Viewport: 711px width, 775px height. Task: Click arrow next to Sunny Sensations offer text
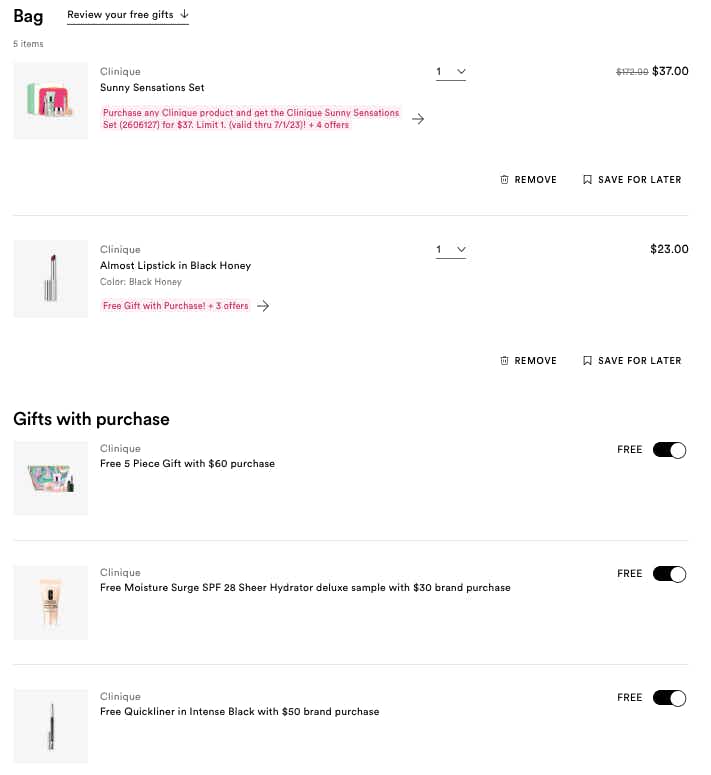pos(418,119)
